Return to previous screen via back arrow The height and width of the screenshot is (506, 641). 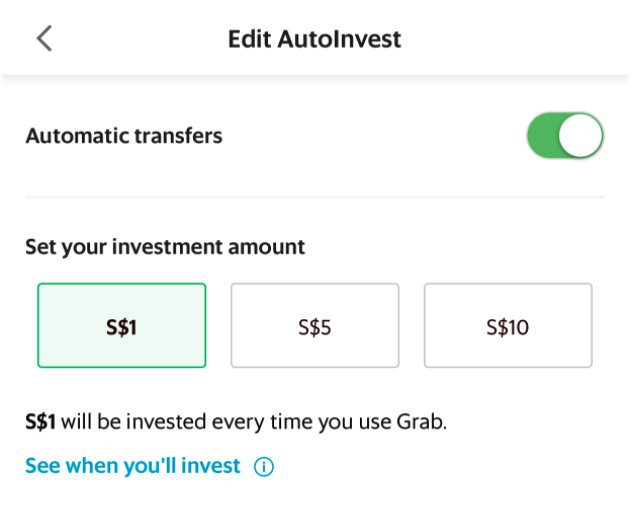pyautogui.click(x=44, y=38)
